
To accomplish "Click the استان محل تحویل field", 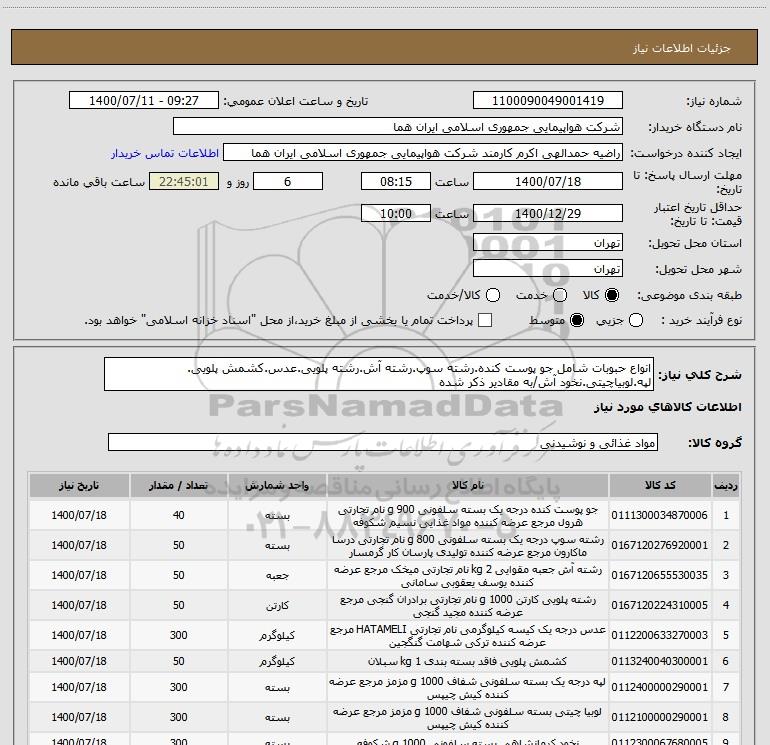I will pos(547,243).
